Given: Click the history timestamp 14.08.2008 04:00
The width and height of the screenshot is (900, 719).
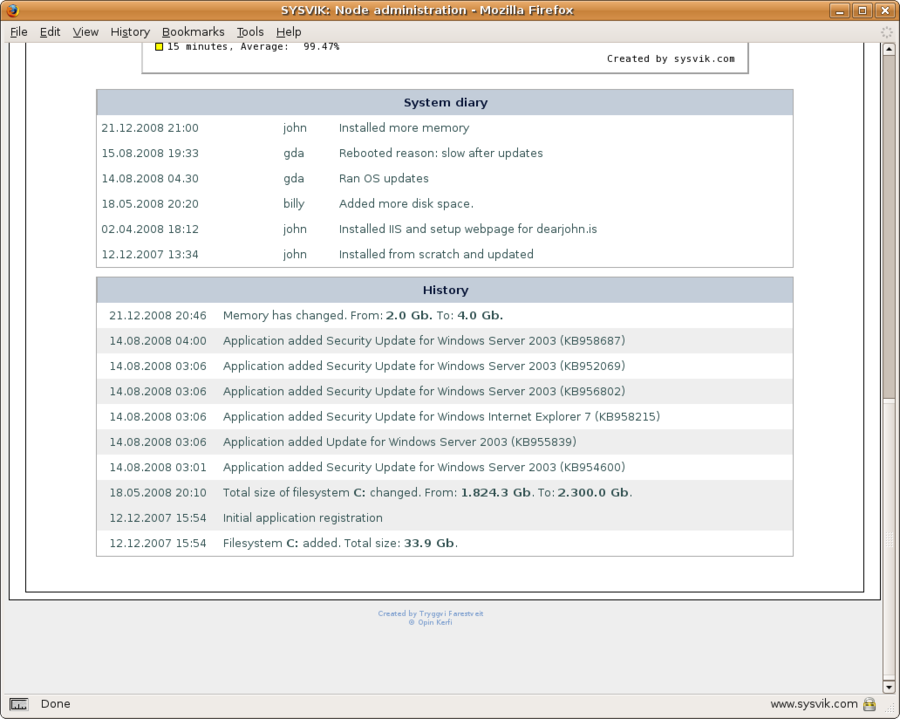Looking at the screenshot, I should 158,341.
